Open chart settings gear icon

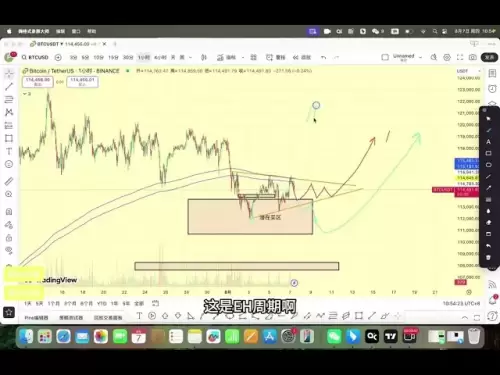click(447, 57)
